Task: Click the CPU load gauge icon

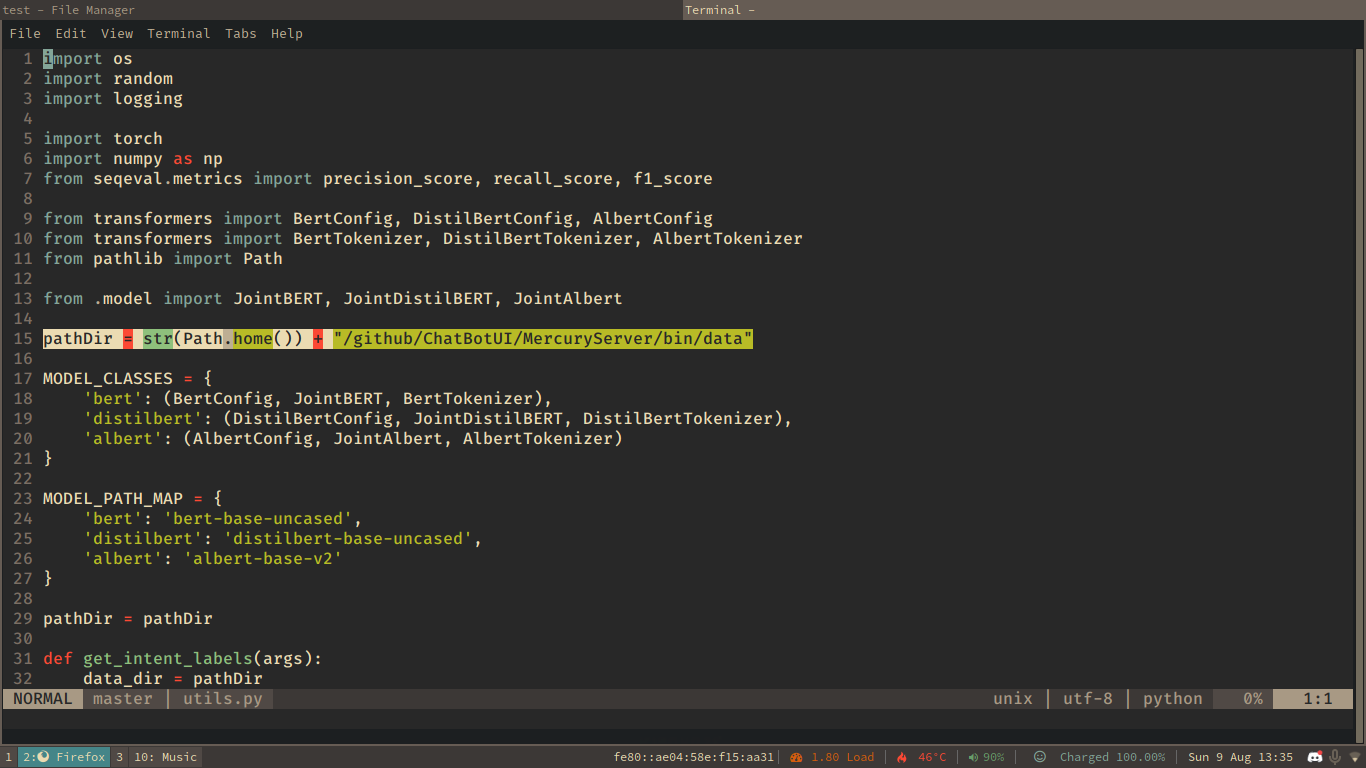Action: pos(797,757)
